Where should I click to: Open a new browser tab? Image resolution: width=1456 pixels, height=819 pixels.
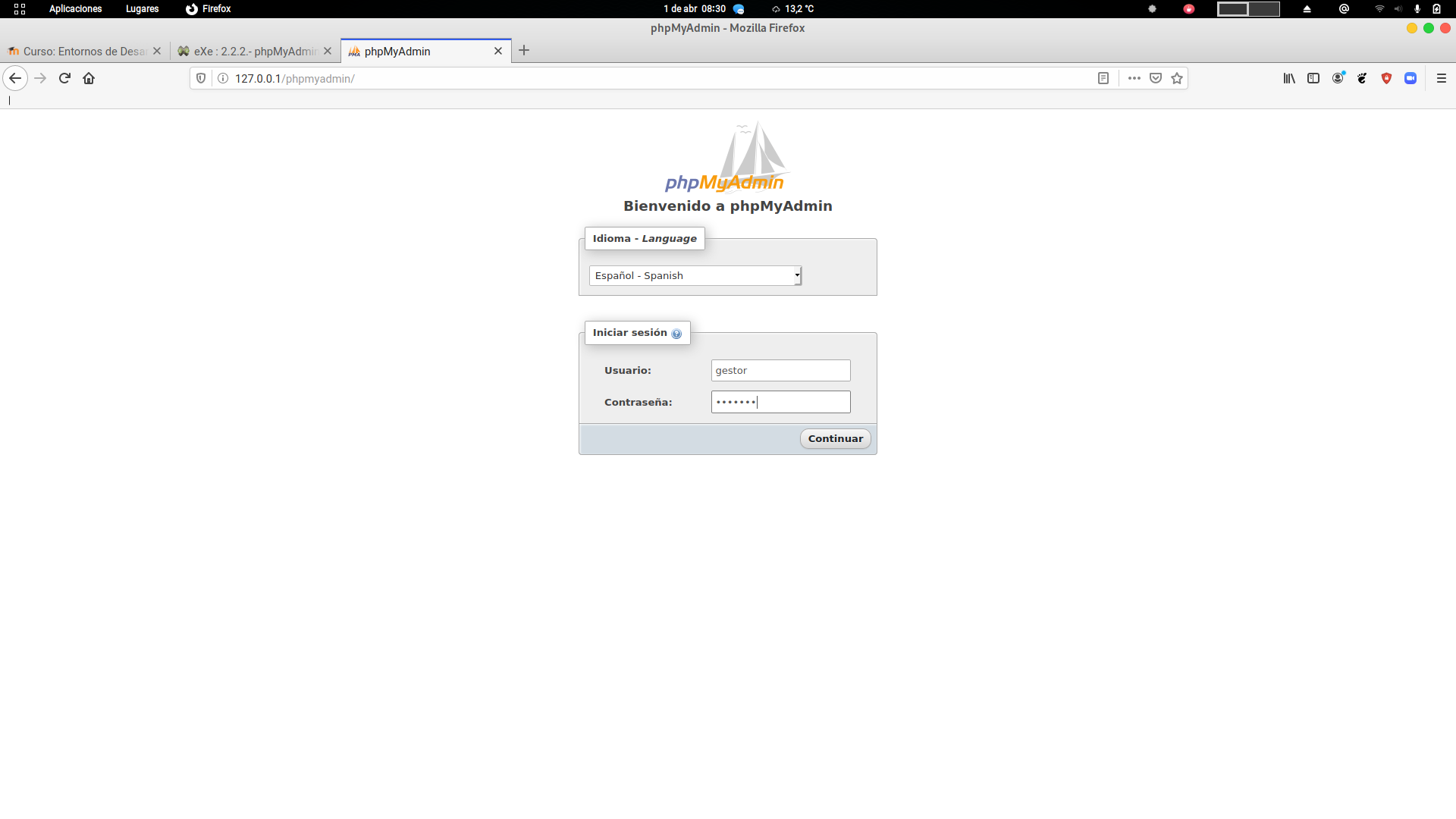pos(524,51)
